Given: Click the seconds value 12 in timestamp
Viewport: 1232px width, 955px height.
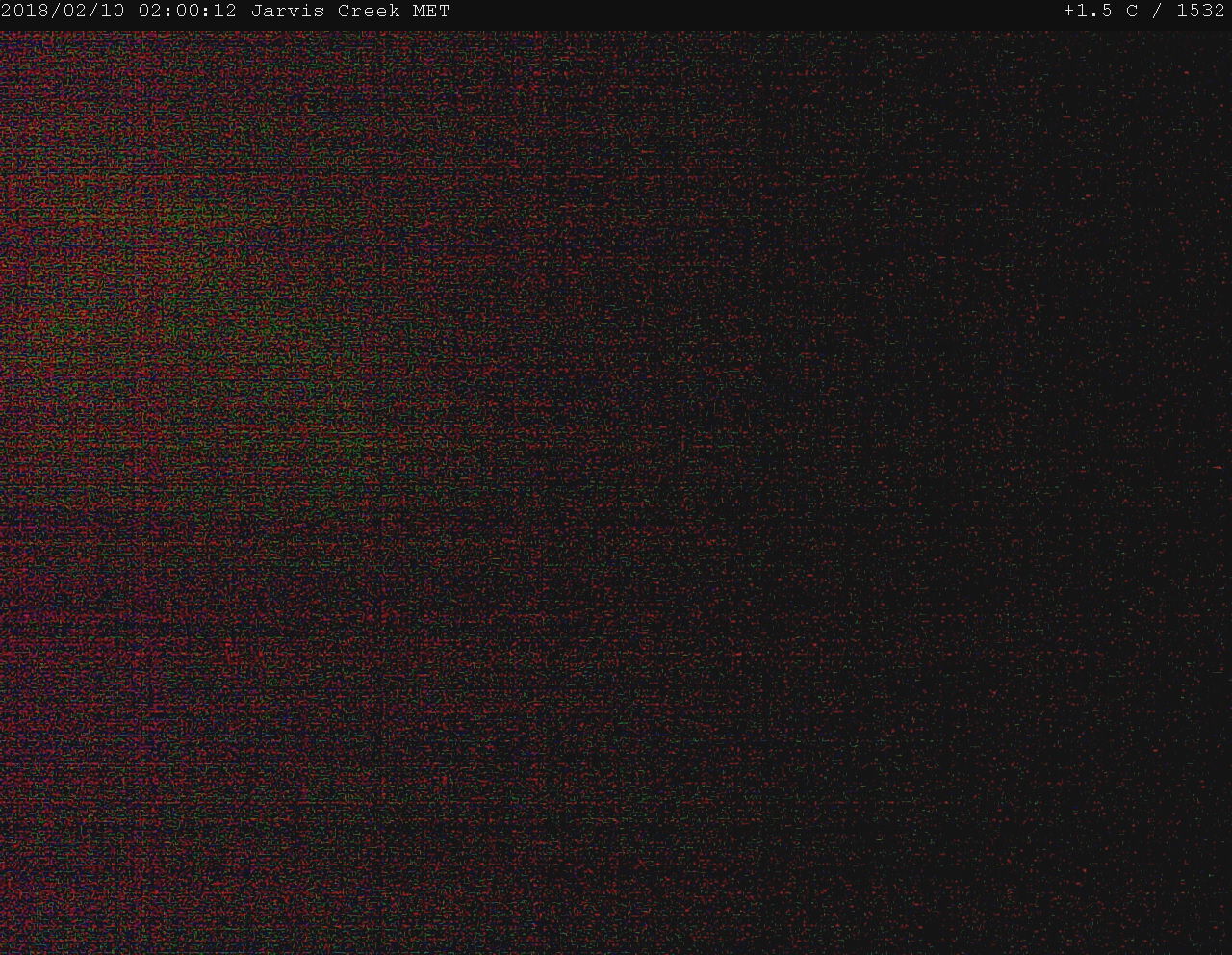Looking at the screenshot, I should (225, 12).
